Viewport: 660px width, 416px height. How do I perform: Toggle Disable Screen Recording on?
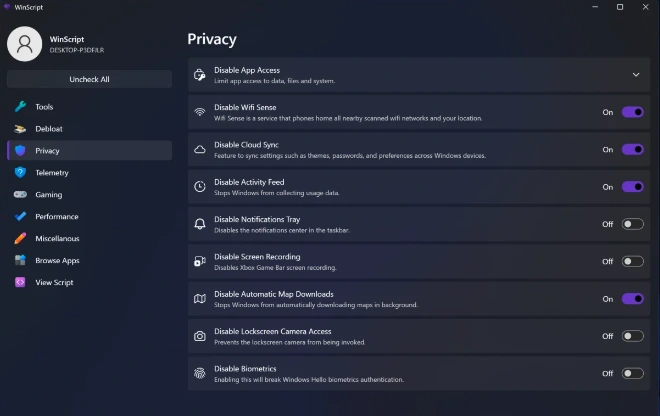click(x=632, y=262)
